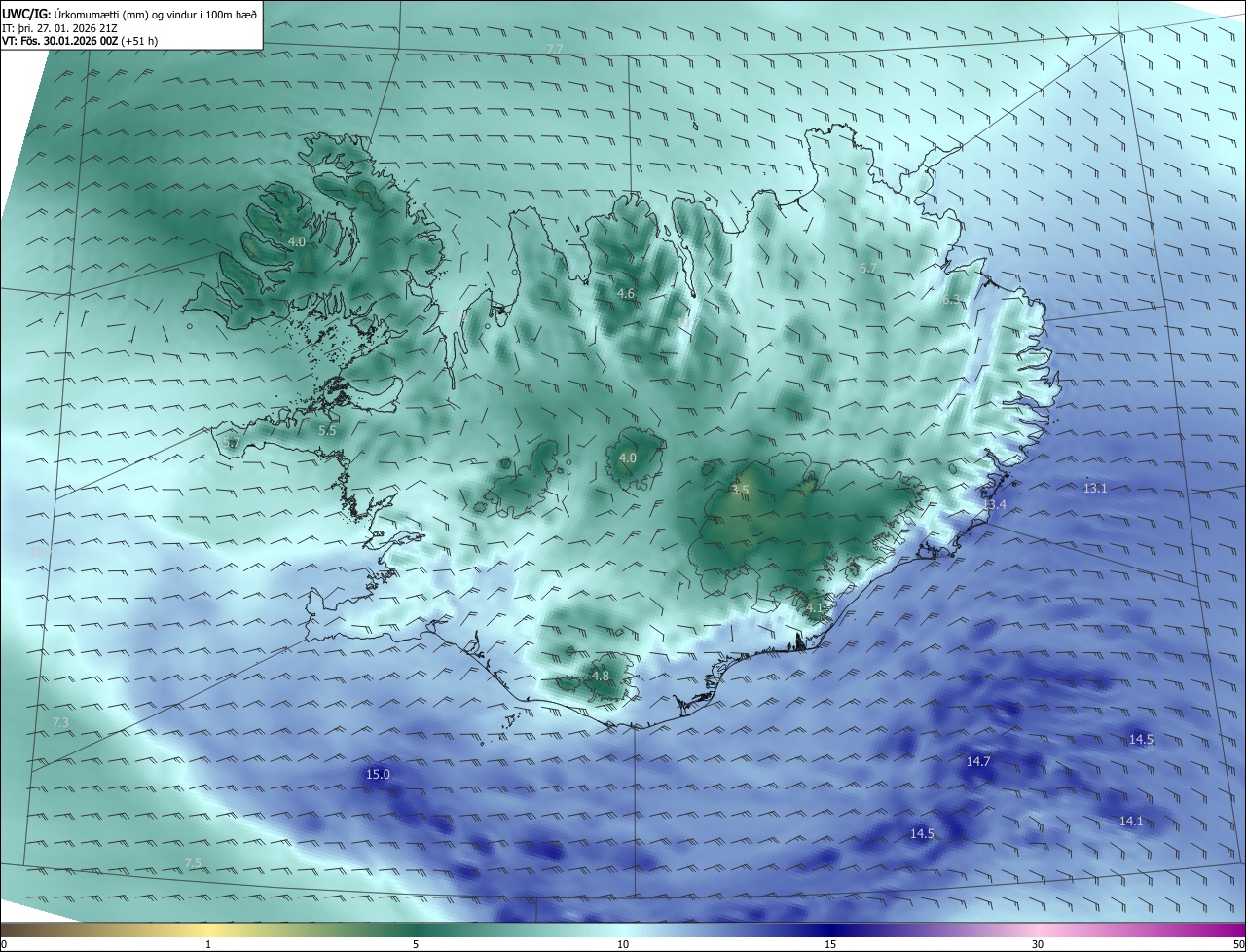This screenshot has height=952, width=1246.
Task: Click the 4.1 value label on the map
Action: click(x=815, y=608)
